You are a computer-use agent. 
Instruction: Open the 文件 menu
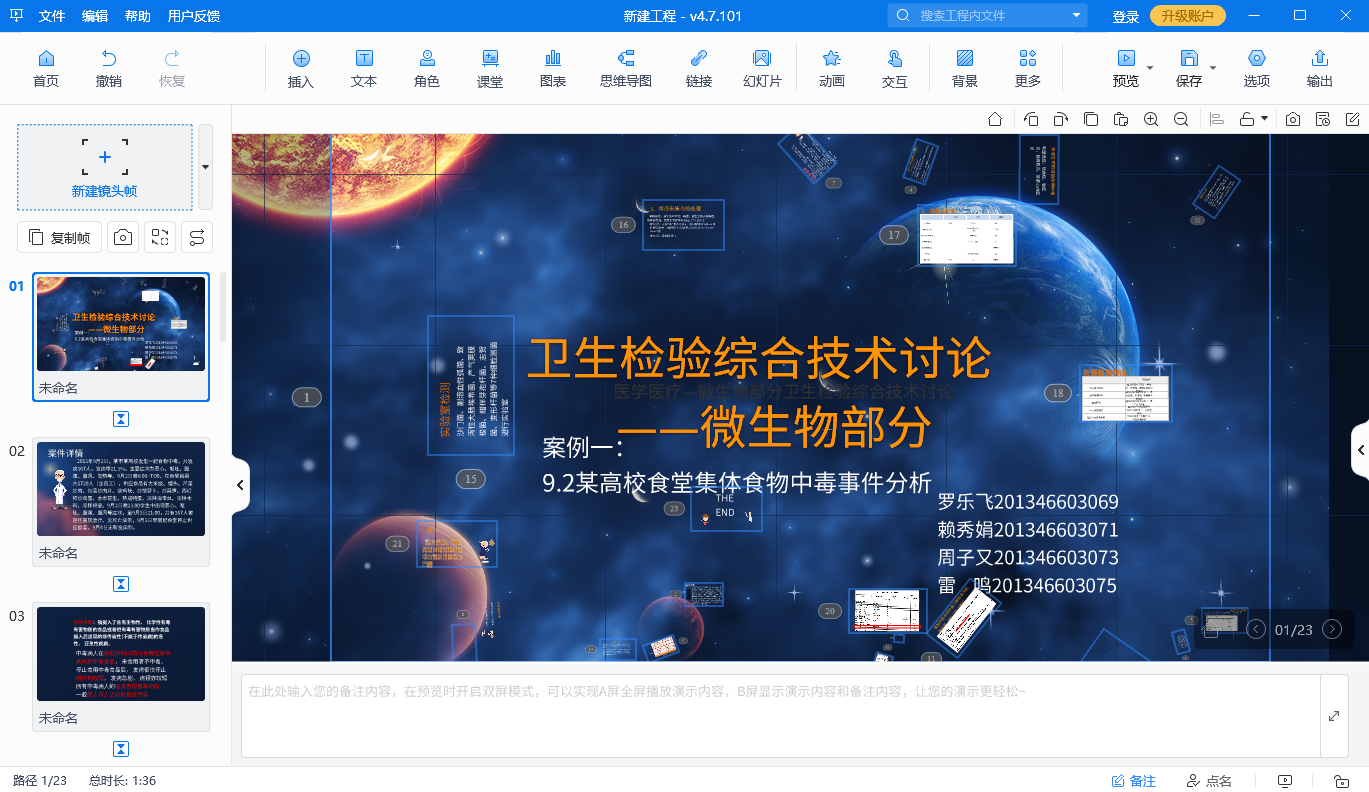pyautogui.click(x=52, y=16)
